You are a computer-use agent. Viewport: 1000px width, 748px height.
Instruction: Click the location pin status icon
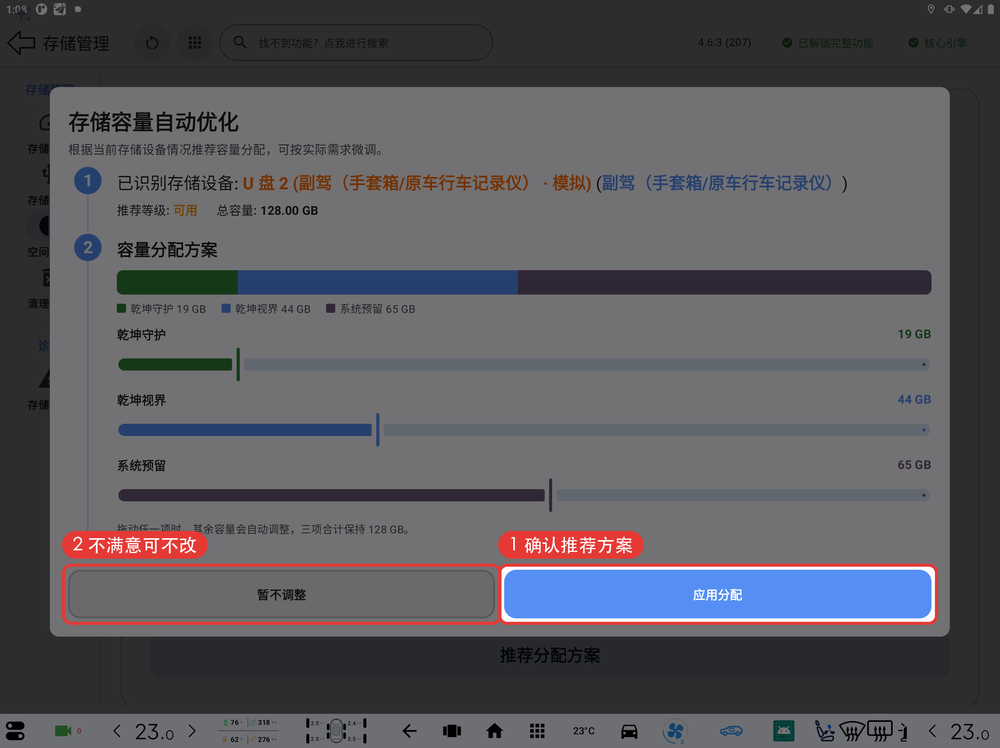tap(930, 9)
